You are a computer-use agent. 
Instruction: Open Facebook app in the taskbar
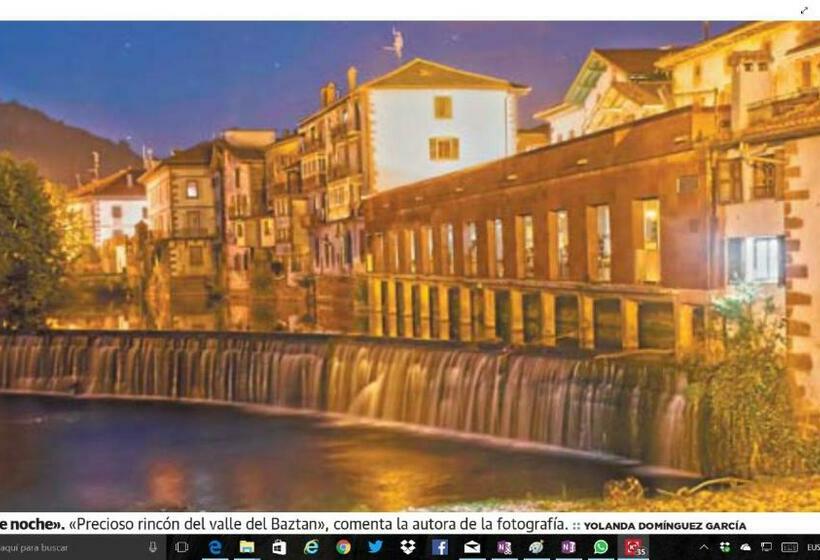[x=439, y=547]
